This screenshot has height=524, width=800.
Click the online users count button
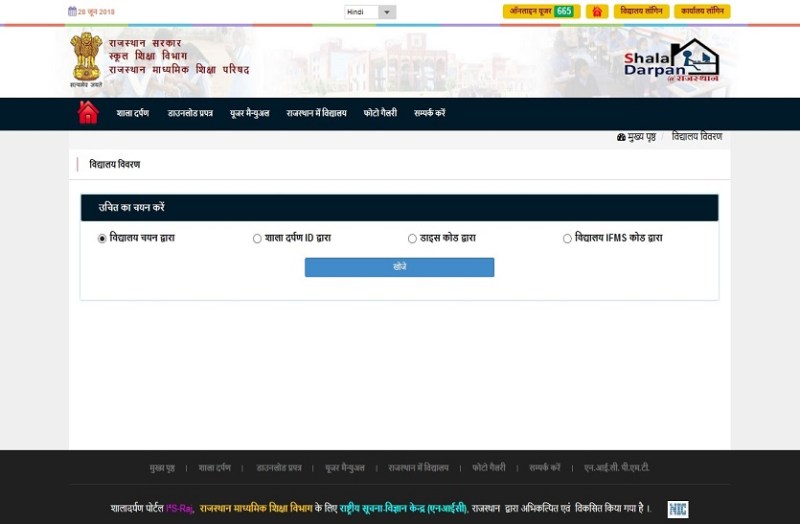(541, 12)
